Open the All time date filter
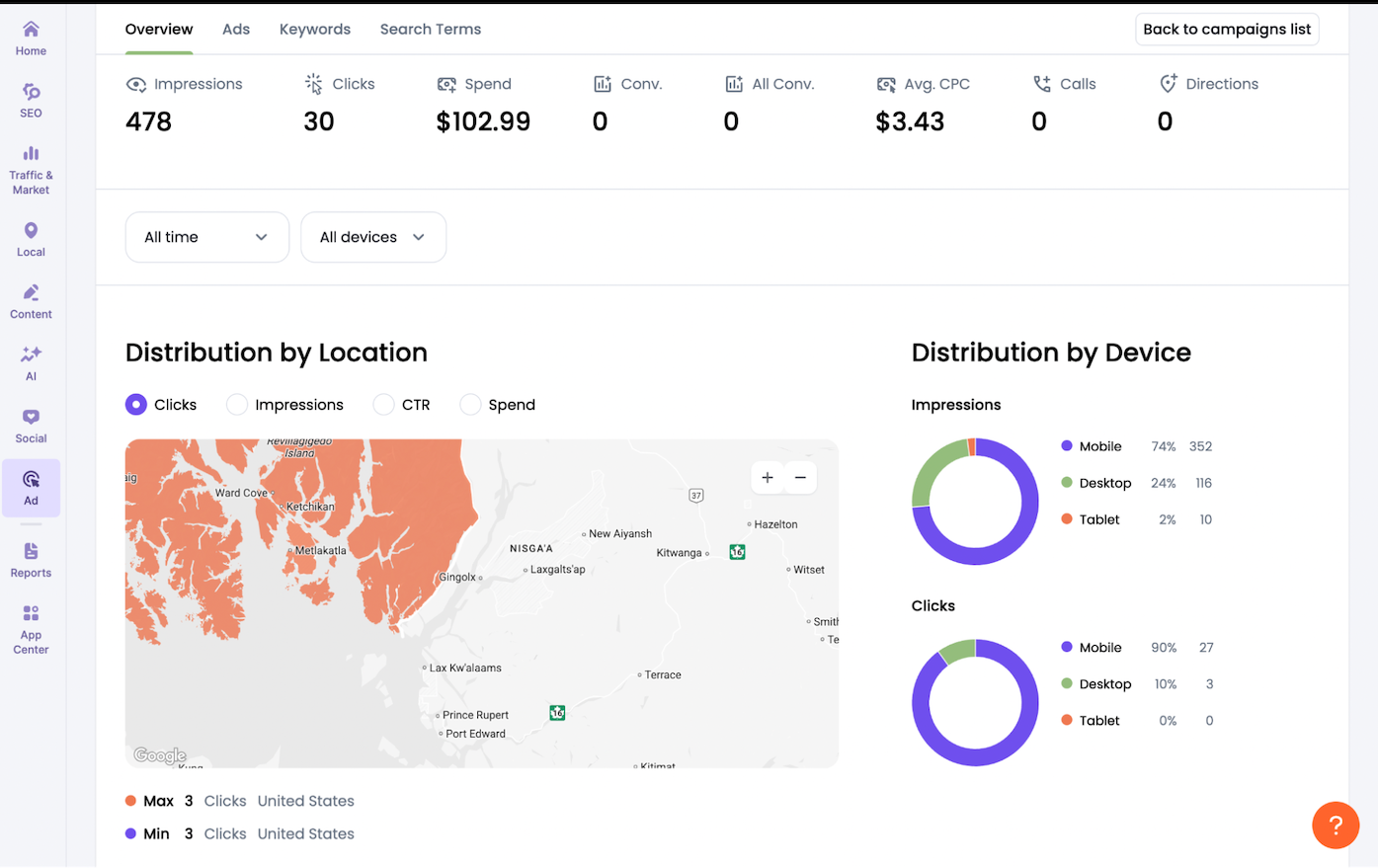Screen dimensions: 1378x868 coord(206,237)
